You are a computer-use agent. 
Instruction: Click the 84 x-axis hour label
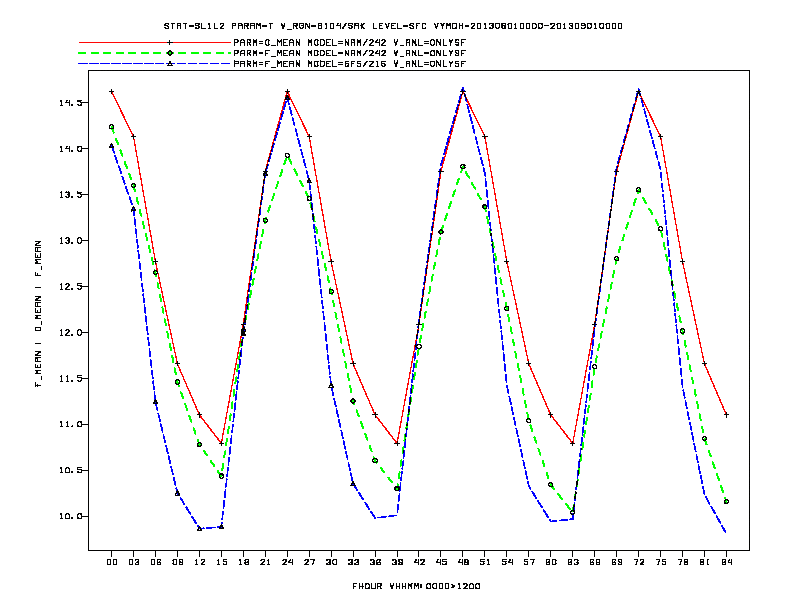click(726, 562)
